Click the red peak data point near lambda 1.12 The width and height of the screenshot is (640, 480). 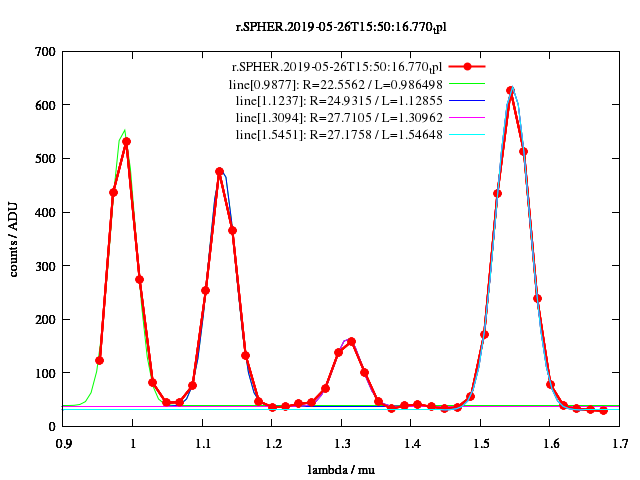[x=219, y=171]
